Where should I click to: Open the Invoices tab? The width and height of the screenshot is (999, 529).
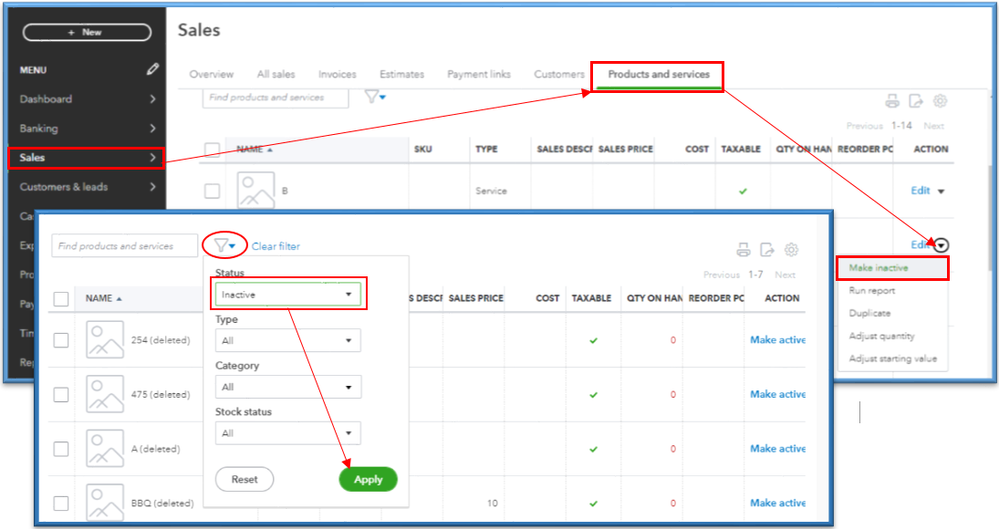click(337, 74)
